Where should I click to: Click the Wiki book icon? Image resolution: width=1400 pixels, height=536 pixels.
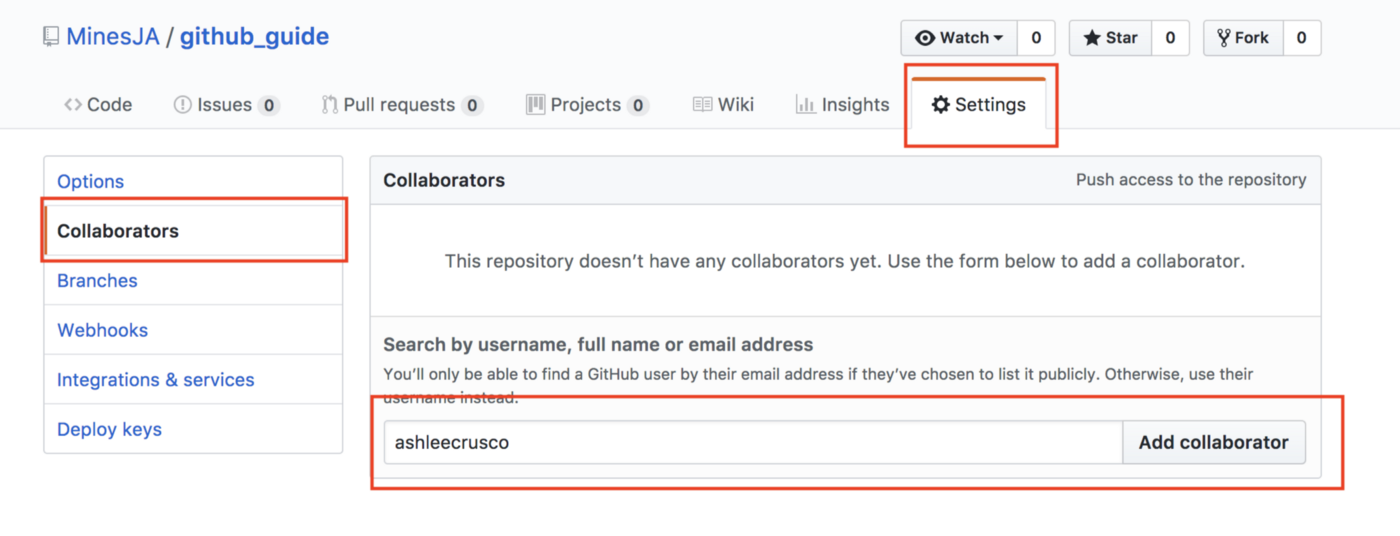(702, 104)
